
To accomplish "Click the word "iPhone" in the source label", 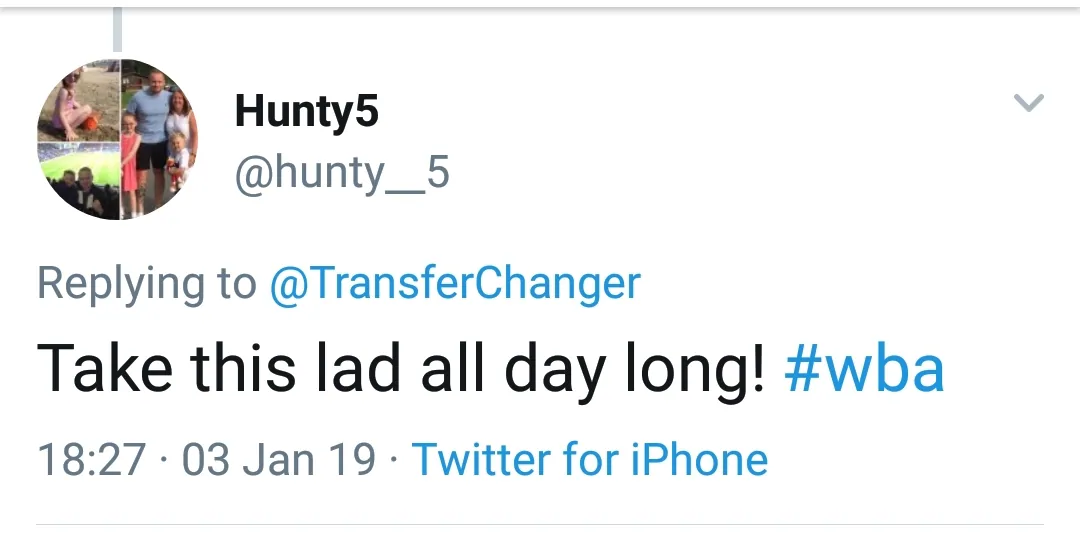I will point(699,459).
